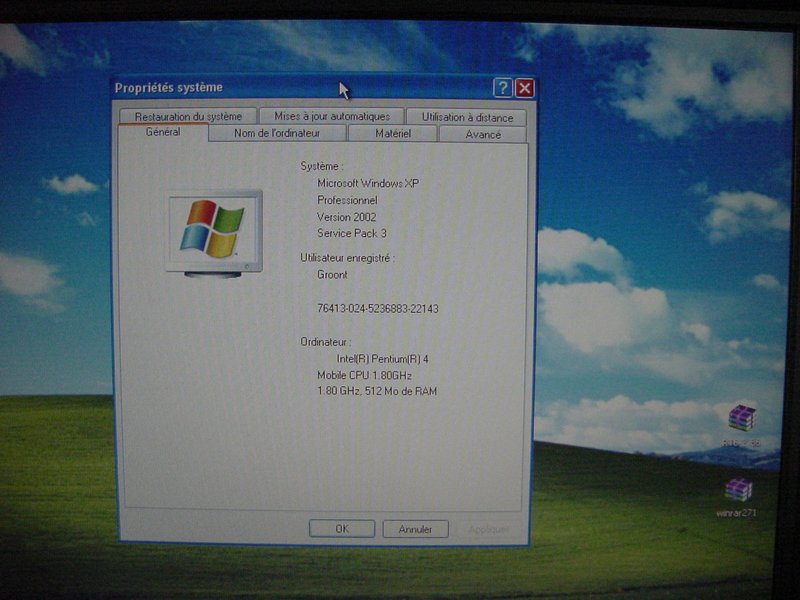Click the Annuler button

[x=415, y=529]
